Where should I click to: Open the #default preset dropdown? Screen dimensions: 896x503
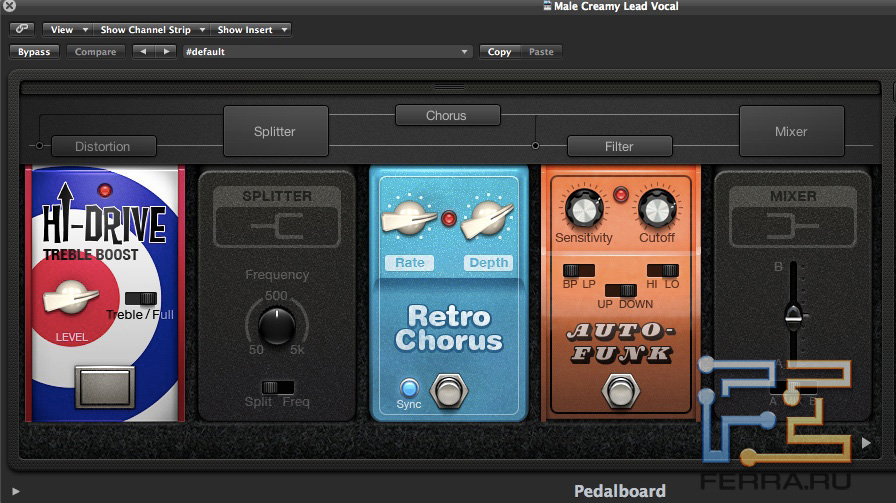pyautogui.click(x=326, y=52)
